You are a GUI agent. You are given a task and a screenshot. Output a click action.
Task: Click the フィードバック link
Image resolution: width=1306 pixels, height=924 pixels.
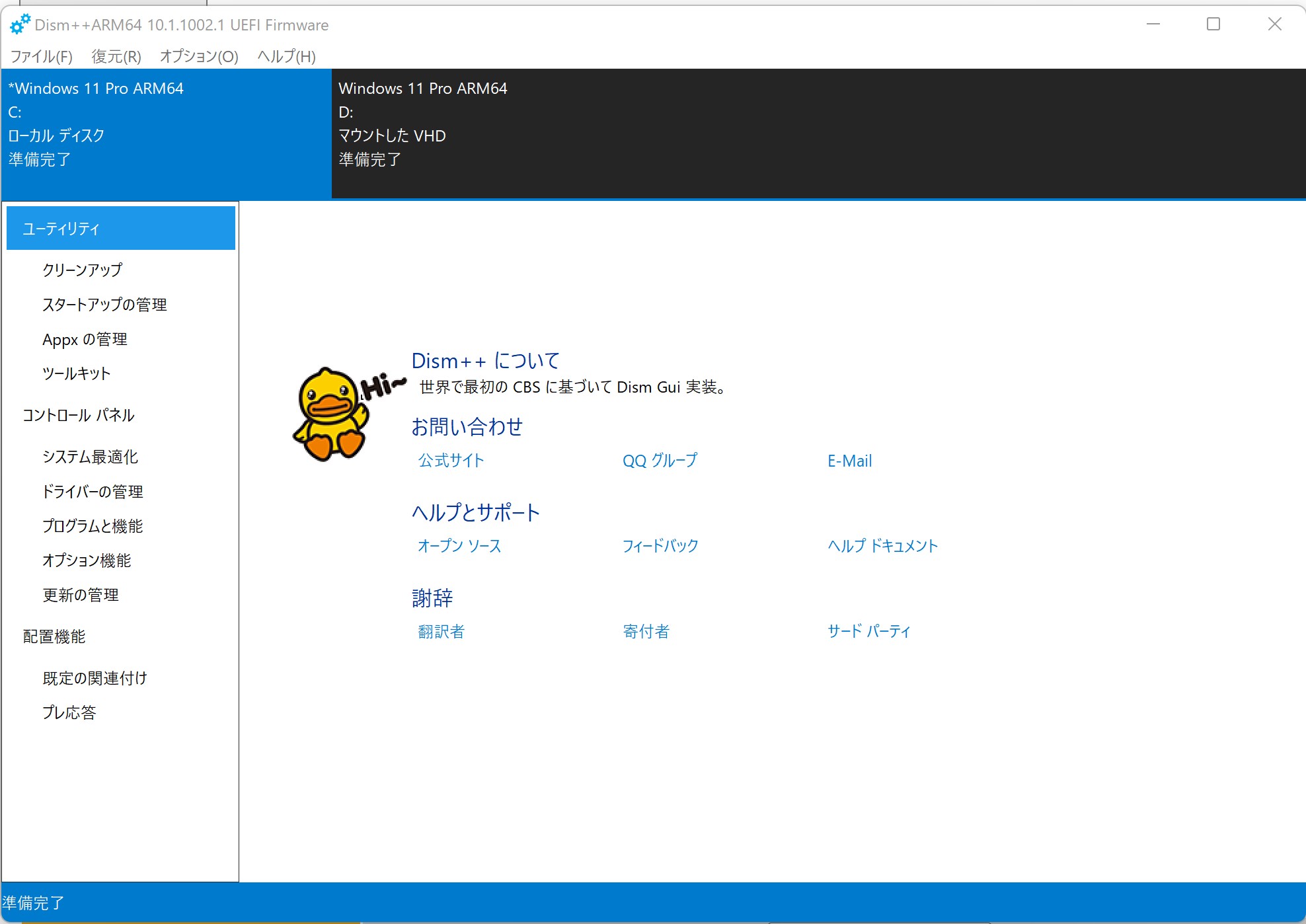(x=660, y=546)
